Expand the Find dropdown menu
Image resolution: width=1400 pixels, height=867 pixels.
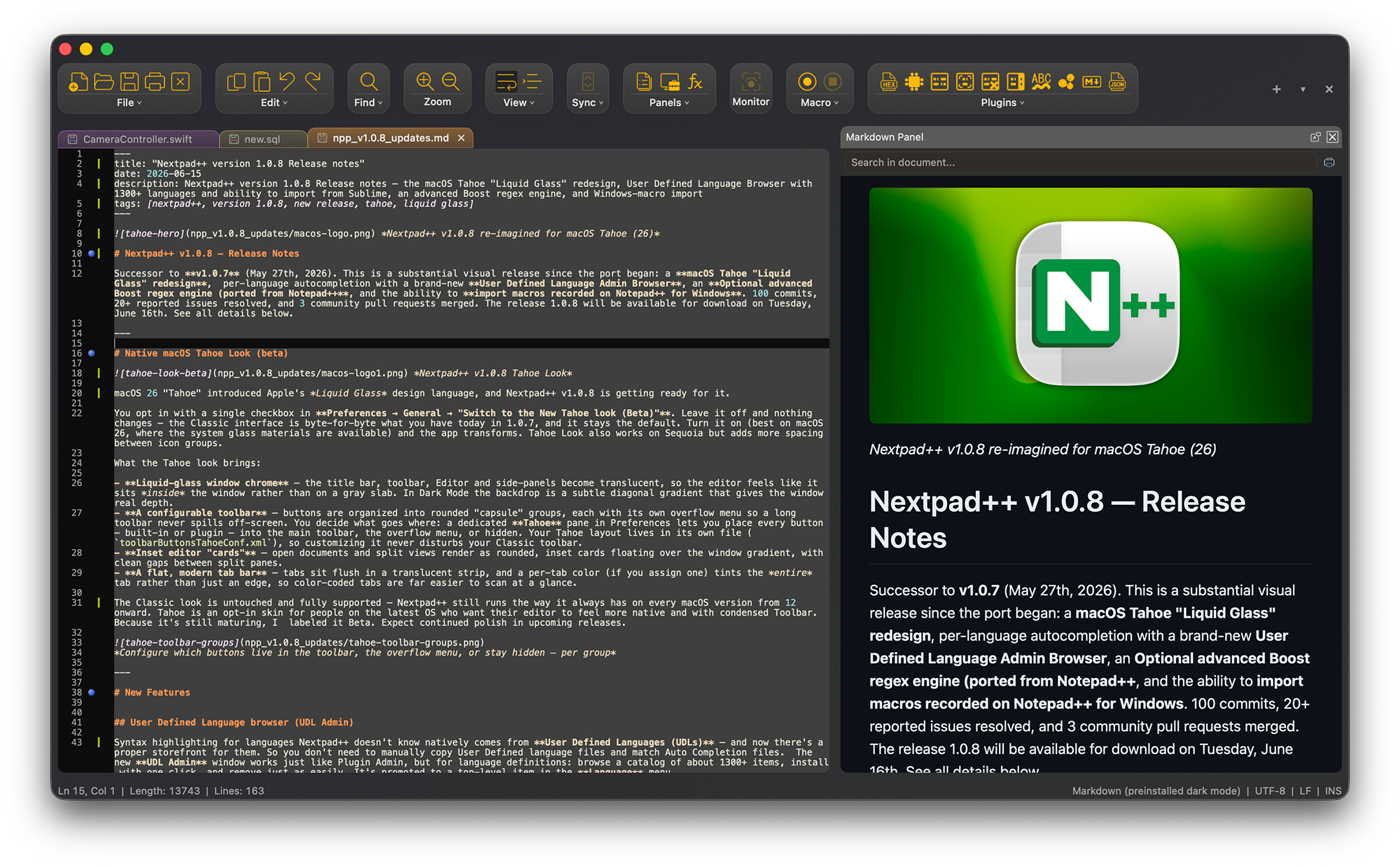point(369,102)
